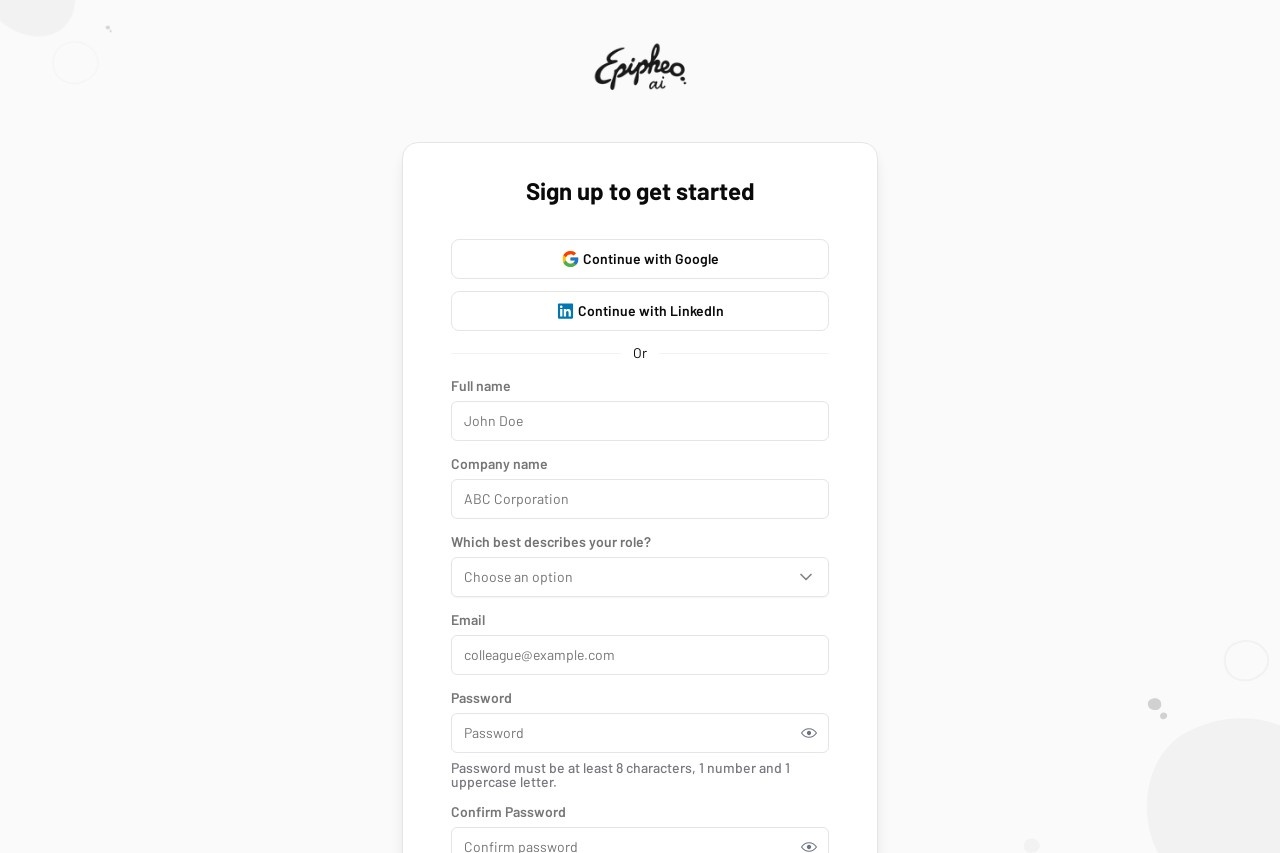The width and height of the screenshot is (1280, 853).
Task: Click the 'Full name' label
Action: click(481, 386)
